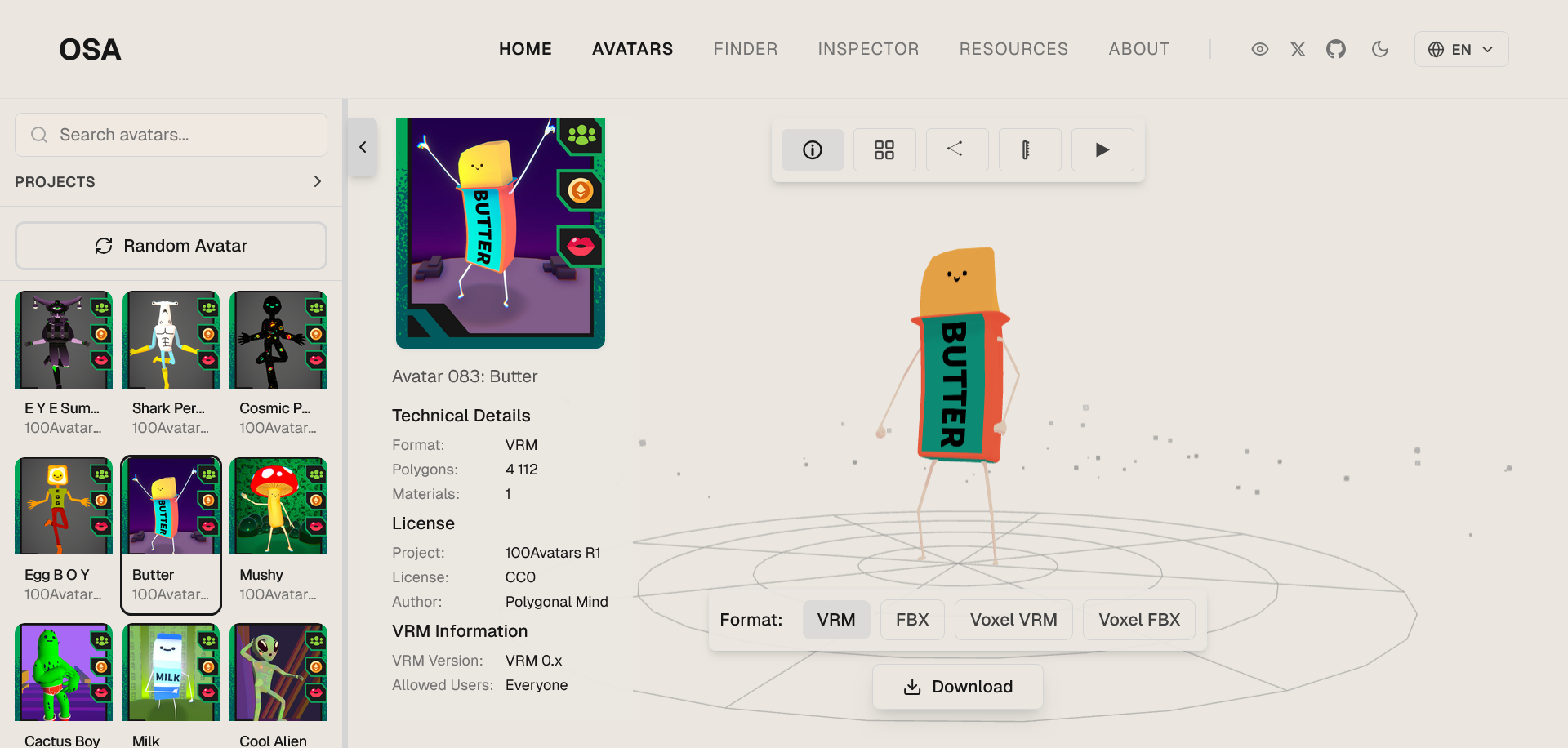1568x748 pixels.
Task: Open the FINDER menu item
Action: 746,49
